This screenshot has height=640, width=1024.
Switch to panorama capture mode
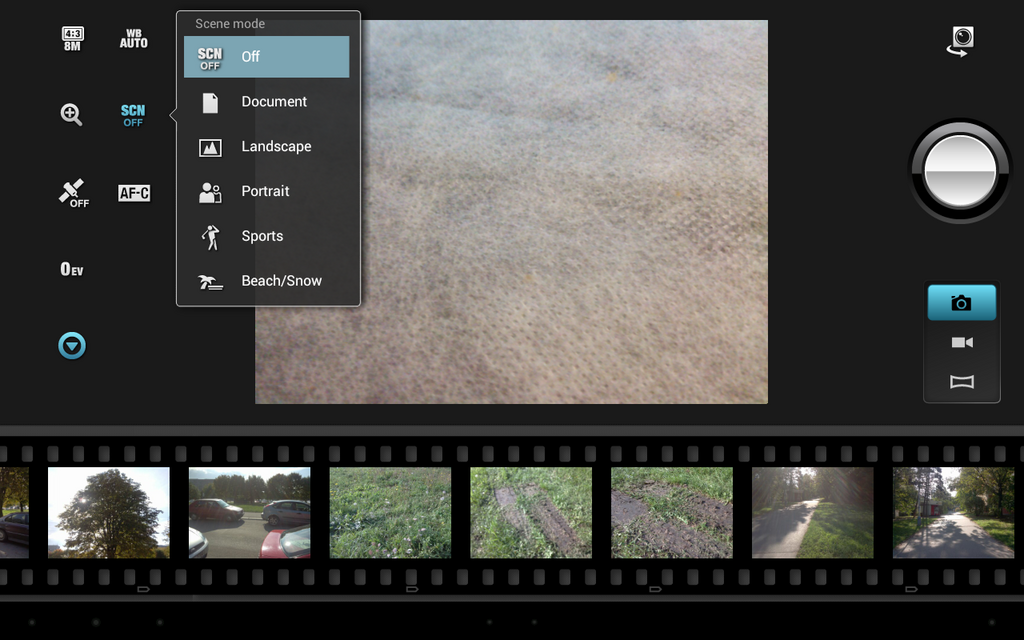tap(961, 382)
